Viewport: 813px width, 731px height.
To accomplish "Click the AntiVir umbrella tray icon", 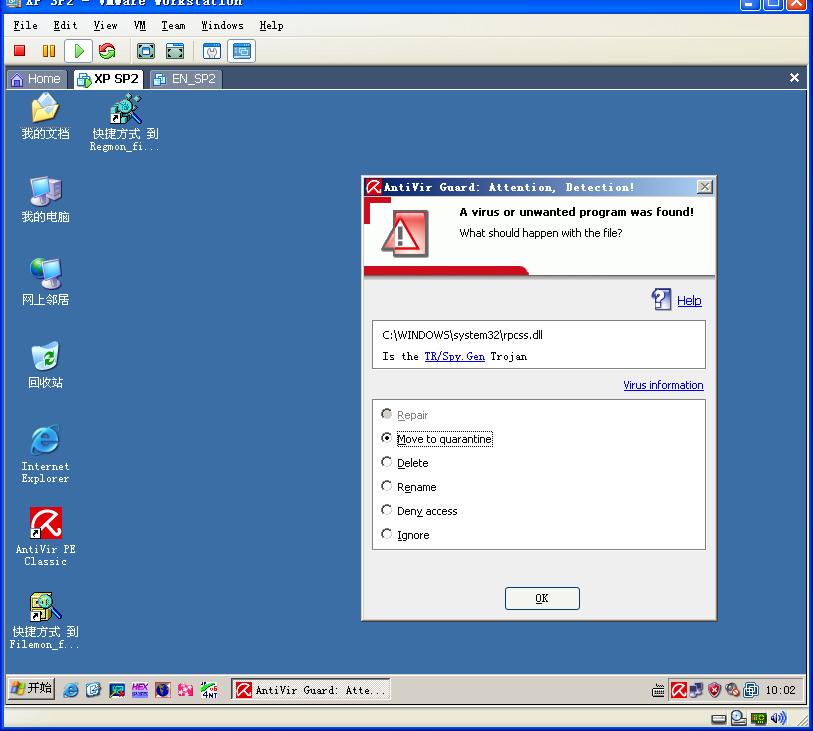I will tap(678, 690).
